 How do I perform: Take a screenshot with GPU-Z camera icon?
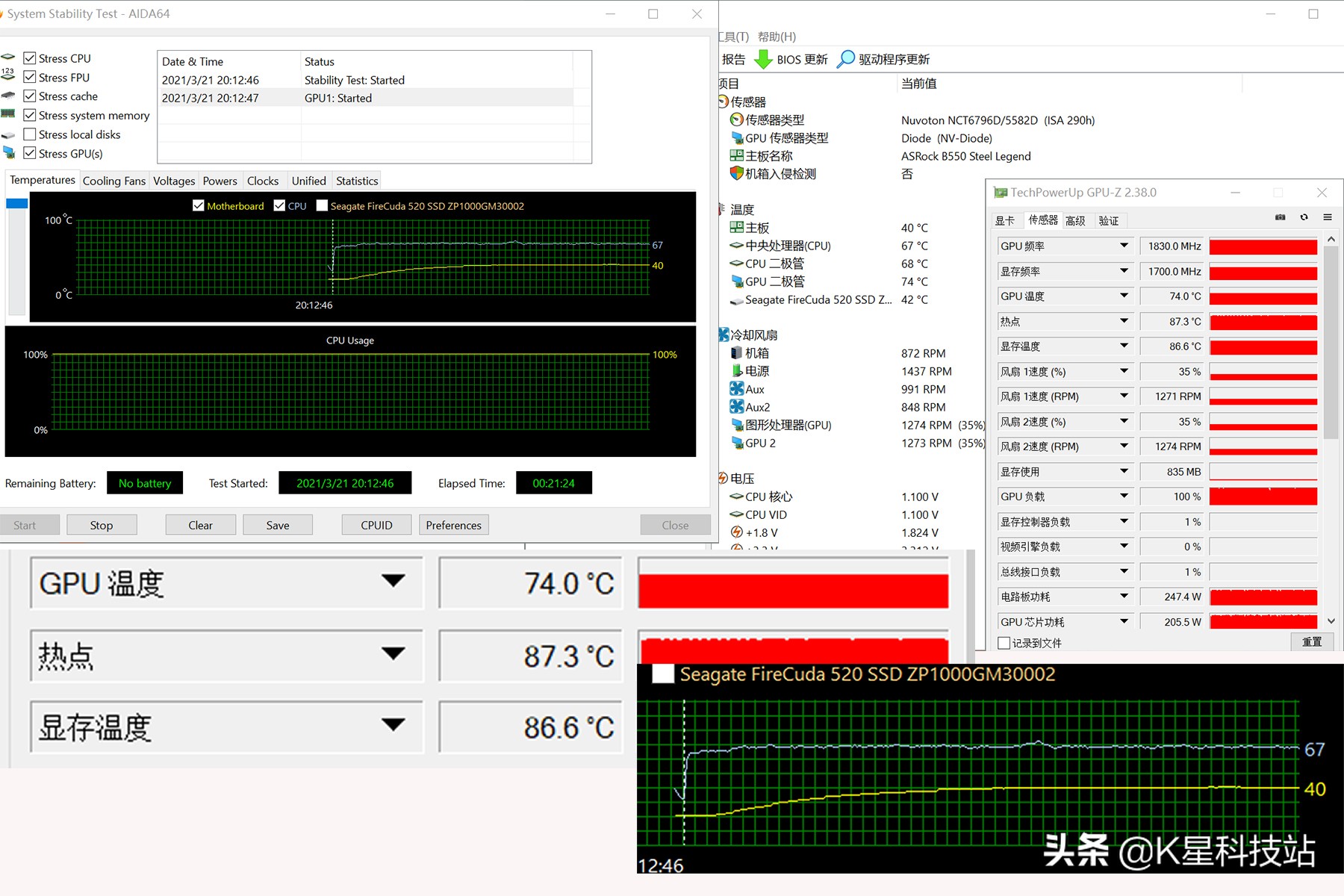pyautogui.click(x=1280, y=217)
